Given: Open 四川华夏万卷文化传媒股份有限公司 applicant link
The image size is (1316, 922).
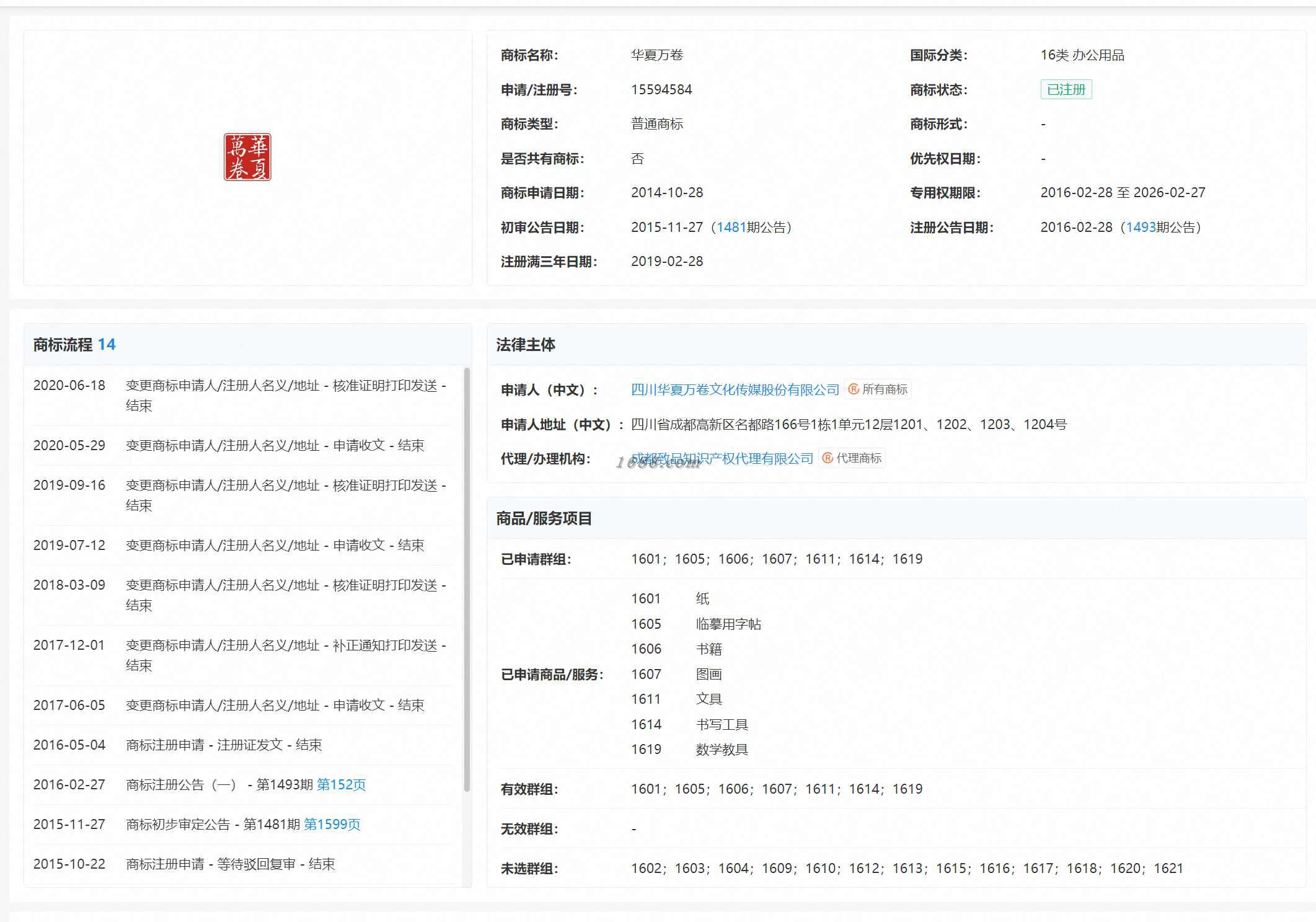Looking at the screenshot, I should (x=735, y=389).
